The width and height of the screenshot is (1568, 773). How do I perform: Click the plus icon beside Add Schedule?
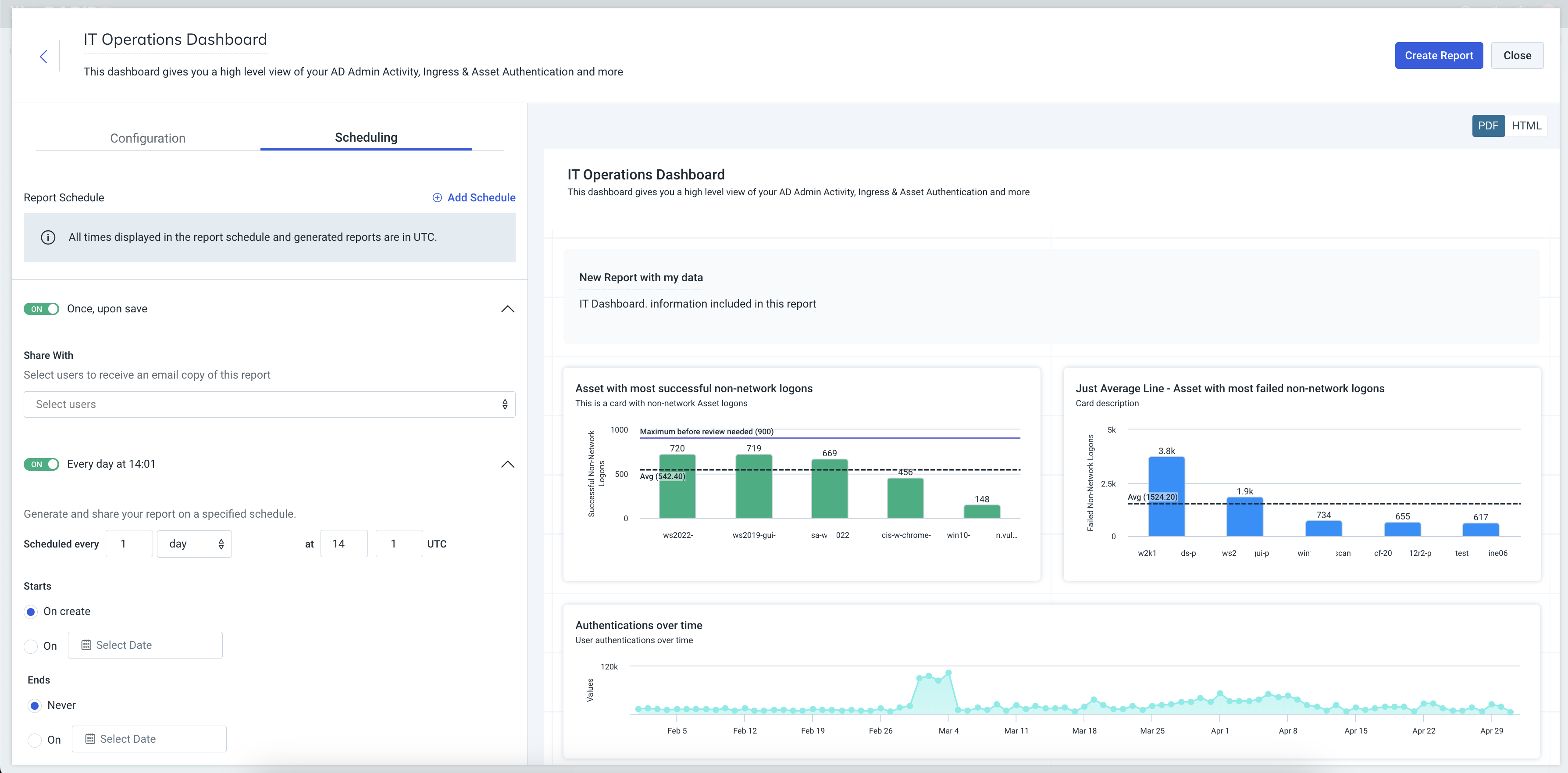(437, 197)
